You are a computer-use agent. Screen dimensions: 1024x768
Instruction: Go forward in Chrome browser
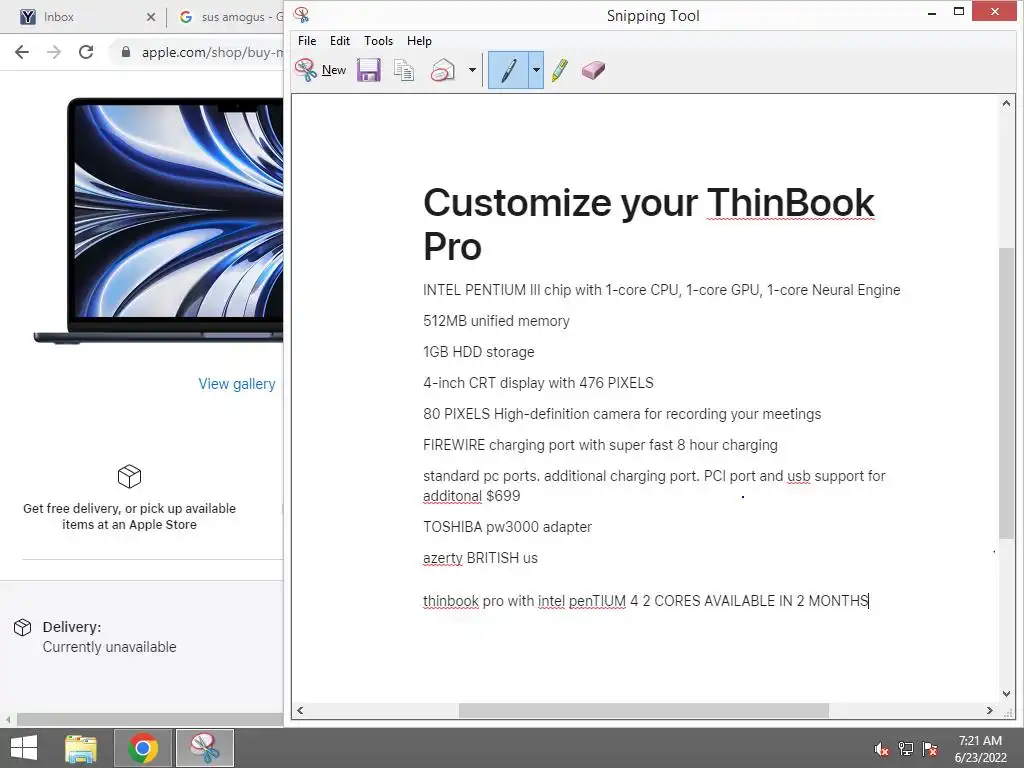[54, 52]
